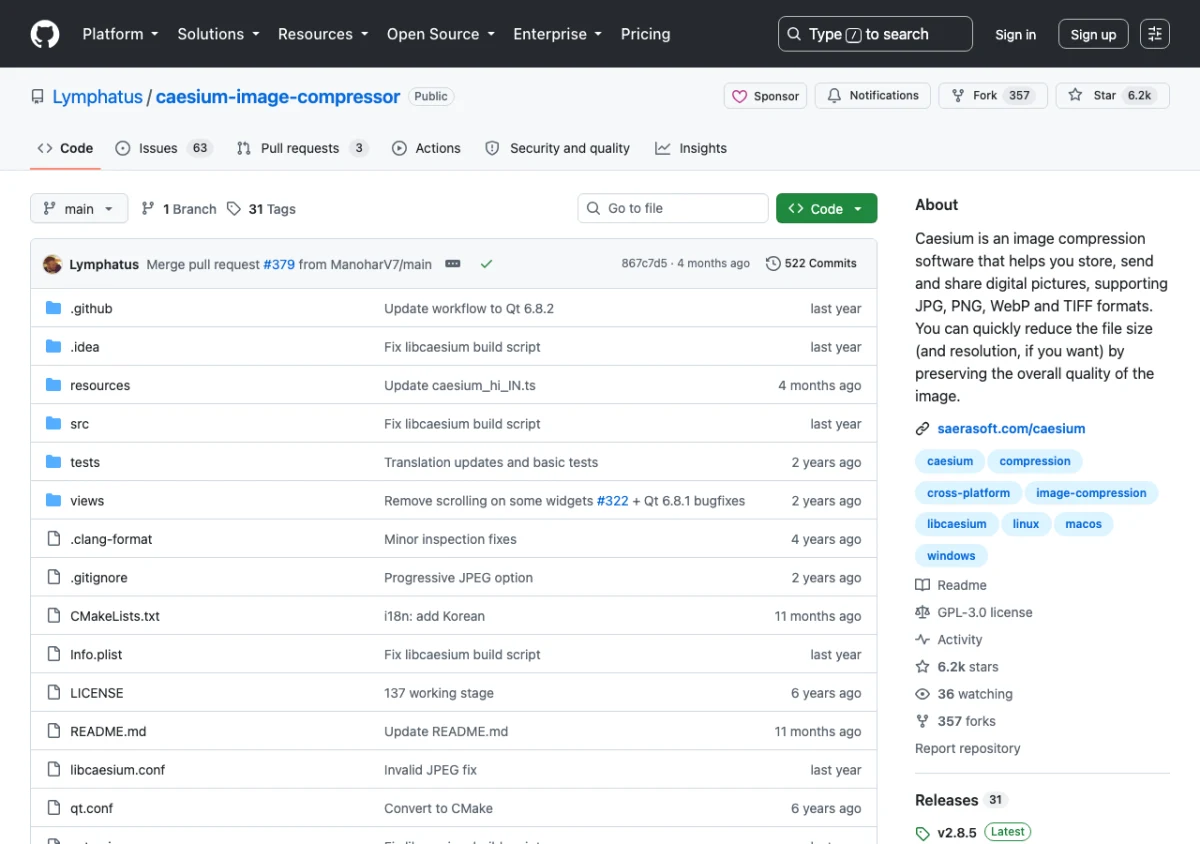Screen dimensions: 1200x844
Task: Open commit message Progressive JPEG option
Action: [458, 578]
